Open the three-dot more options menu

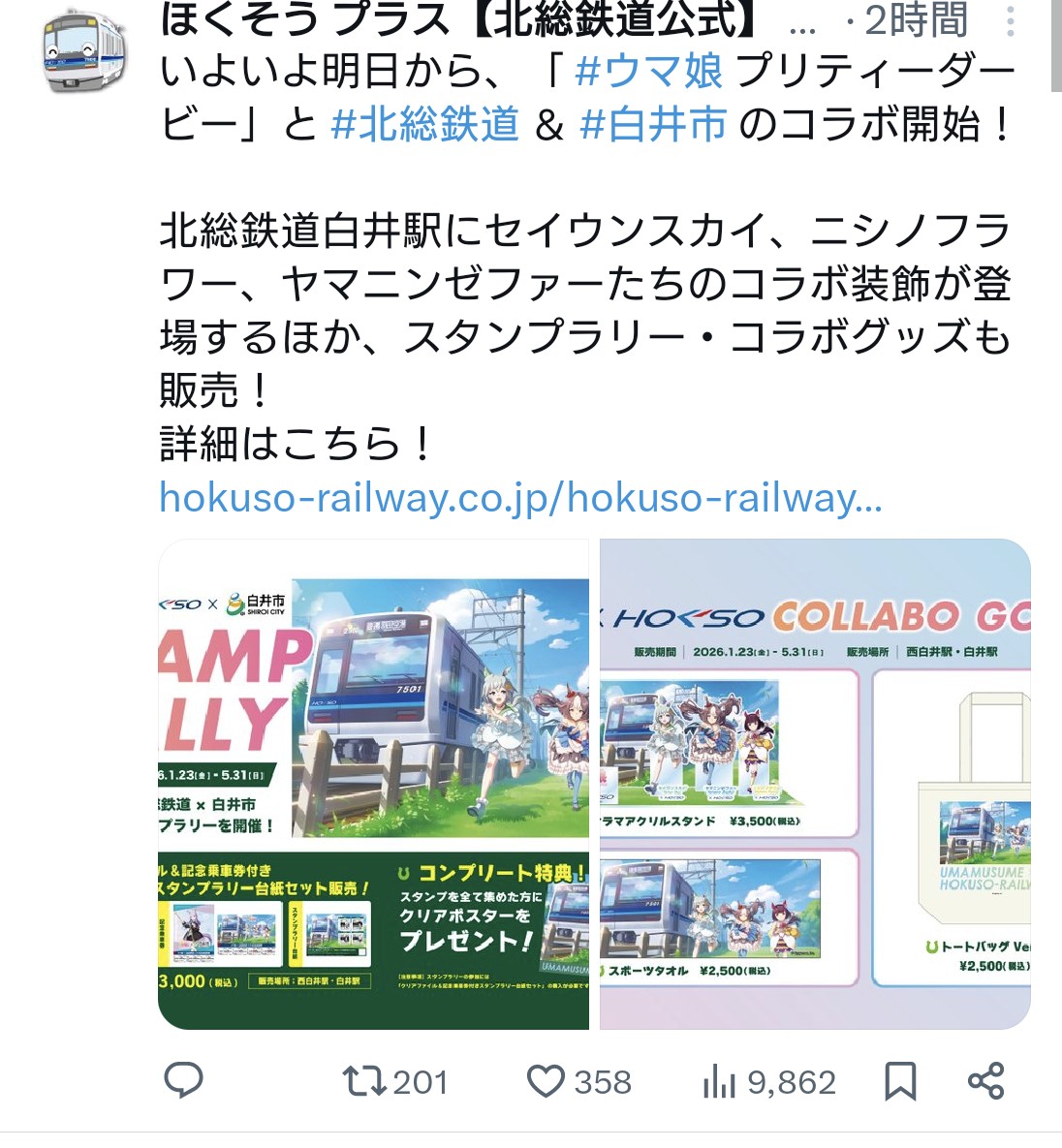[x=1010, y=21]
